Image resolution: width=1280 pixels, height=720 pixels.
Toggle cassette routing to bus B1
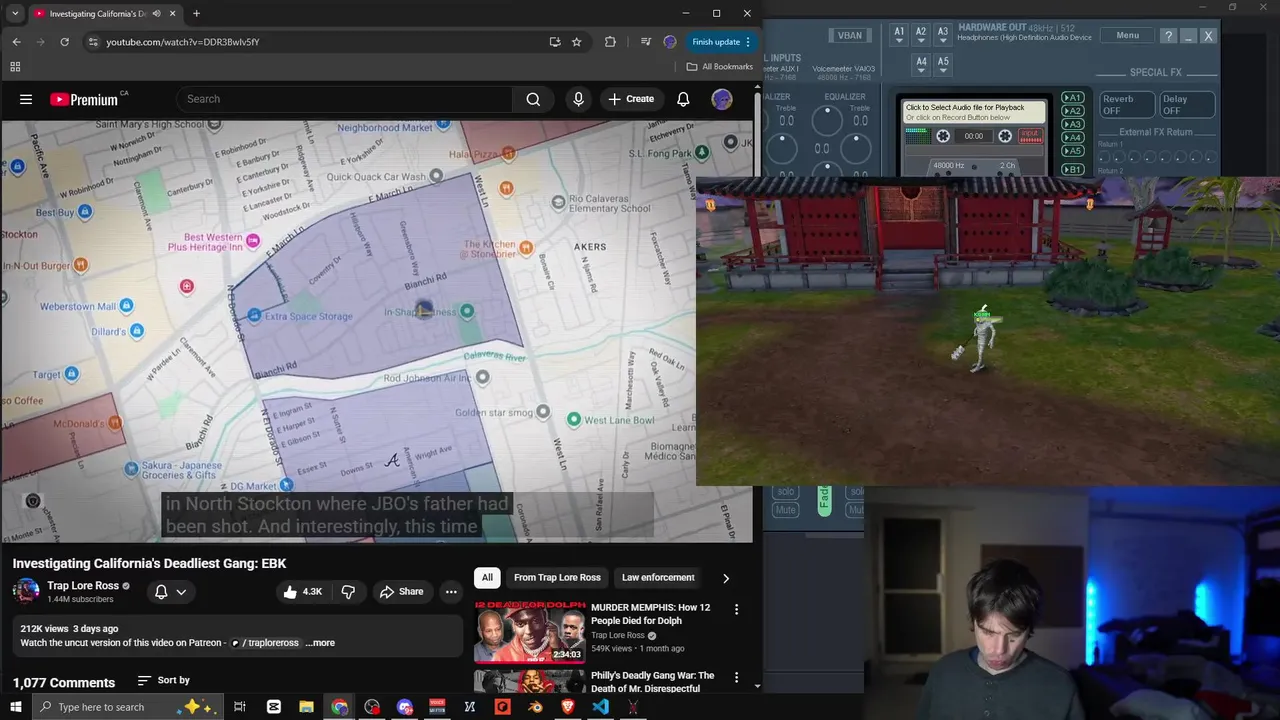point(1072,170)
